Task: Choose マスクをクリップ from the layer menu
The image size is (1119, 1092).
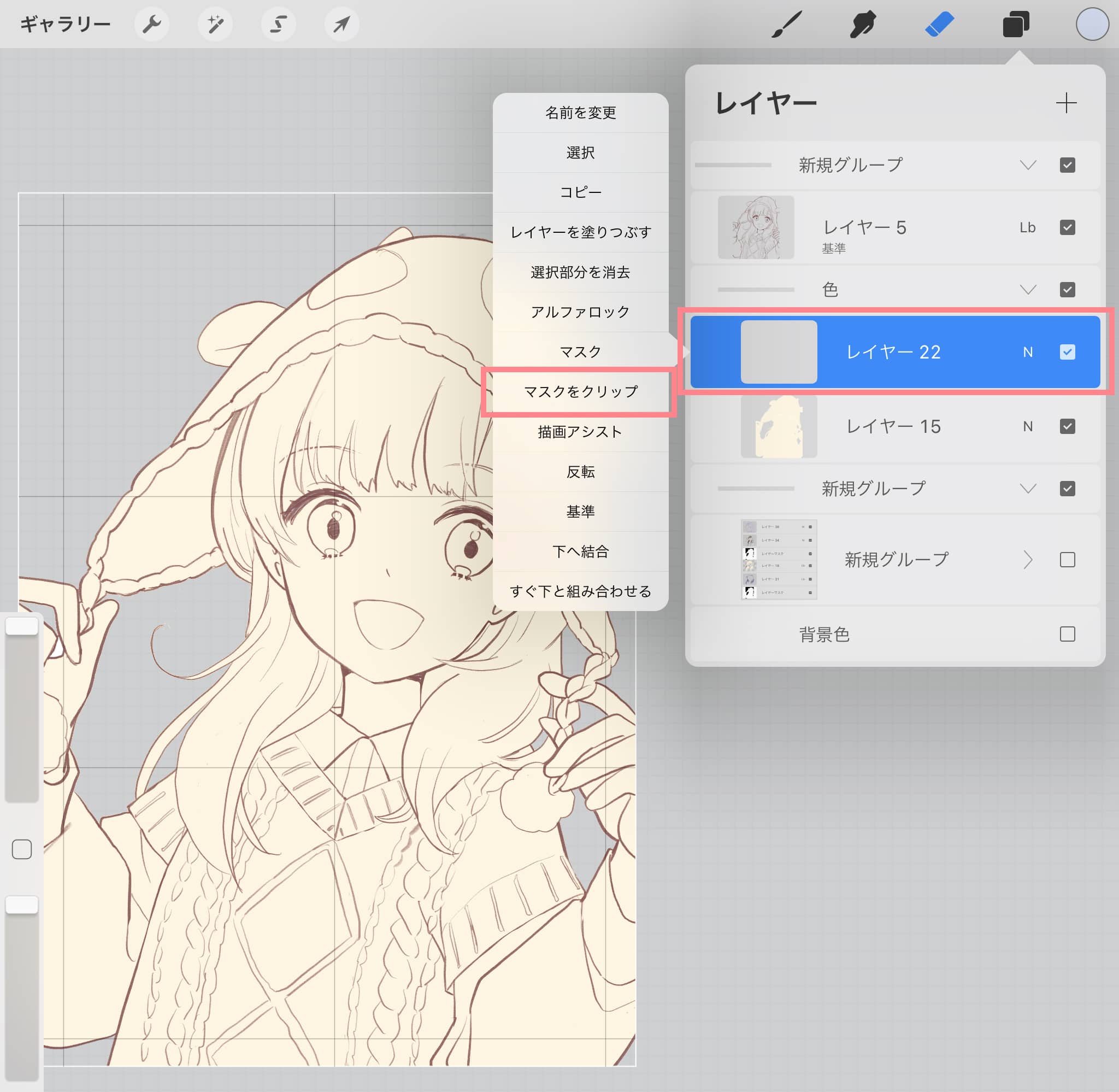Action: 580,392
